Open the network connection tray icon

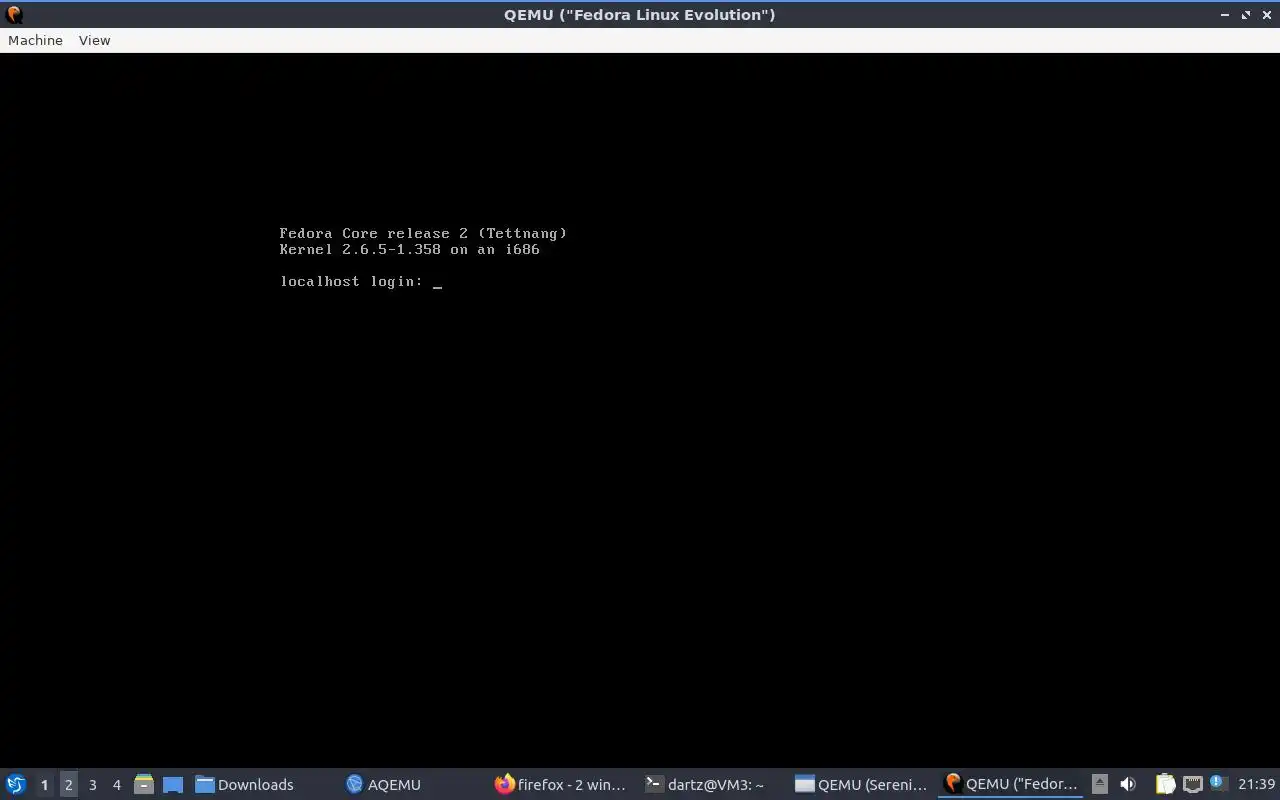1192,784
